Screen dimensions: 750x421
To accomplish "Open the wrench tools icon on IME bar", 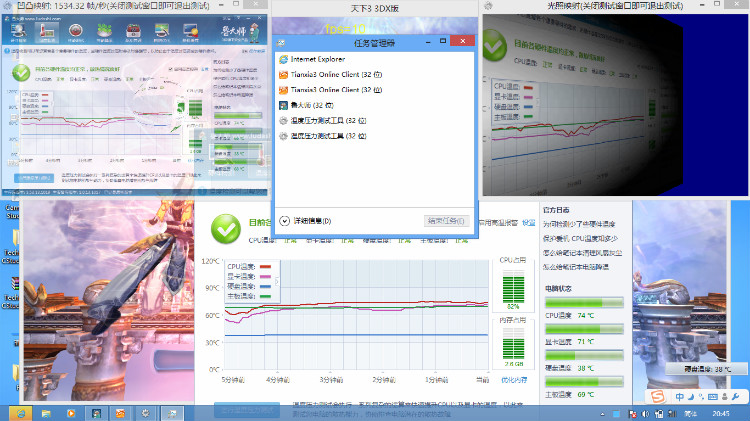I will point(736,397).
